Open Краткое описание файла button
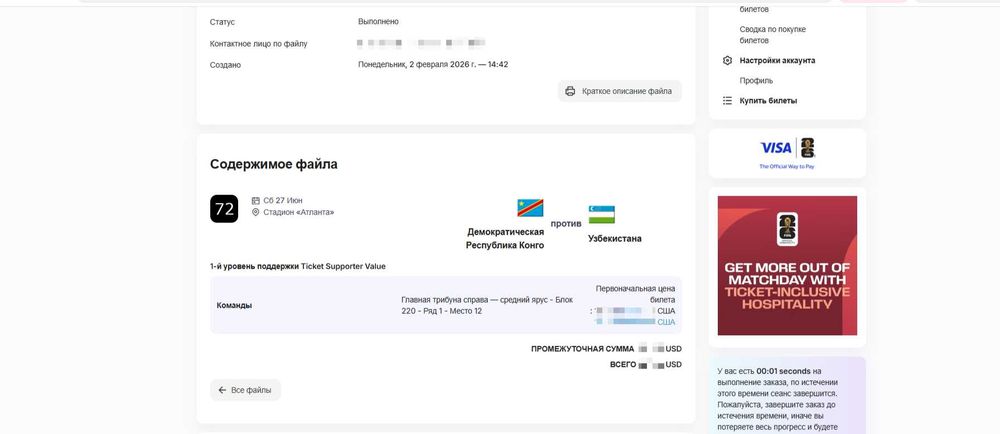This screenshot has width=1000, height=434. (x=620, y=91)
